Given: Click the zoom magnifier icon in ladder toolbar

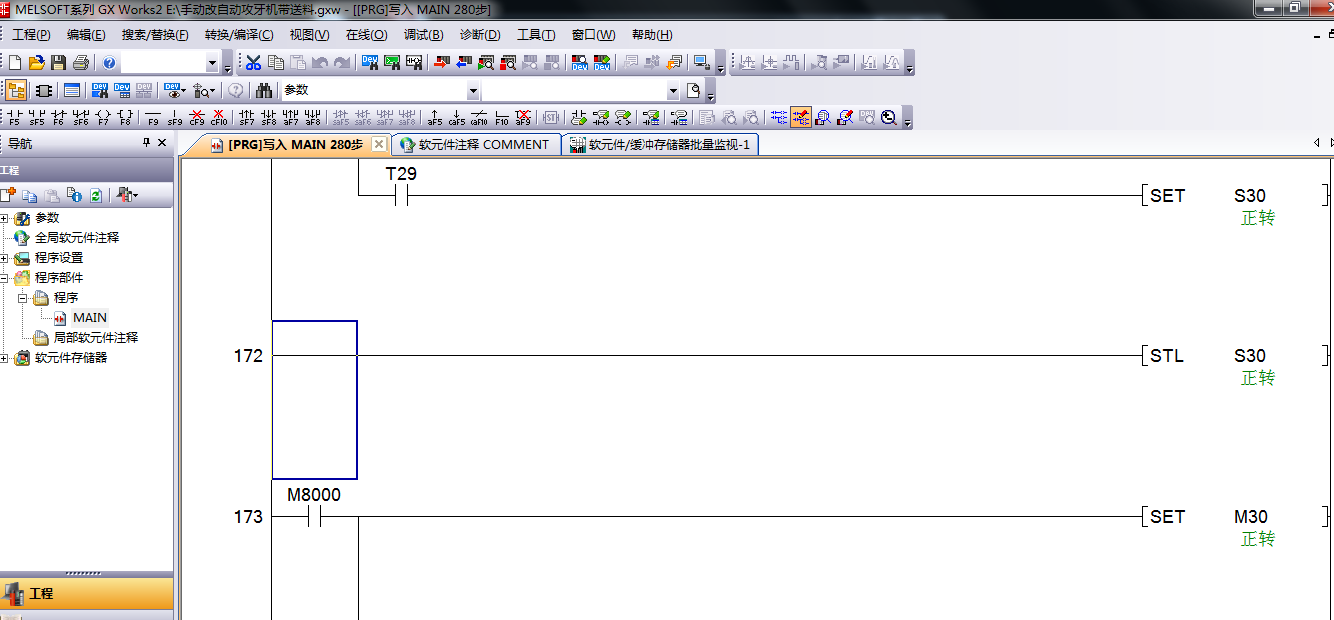Looking at the screenshot, I should pos(889,117).
